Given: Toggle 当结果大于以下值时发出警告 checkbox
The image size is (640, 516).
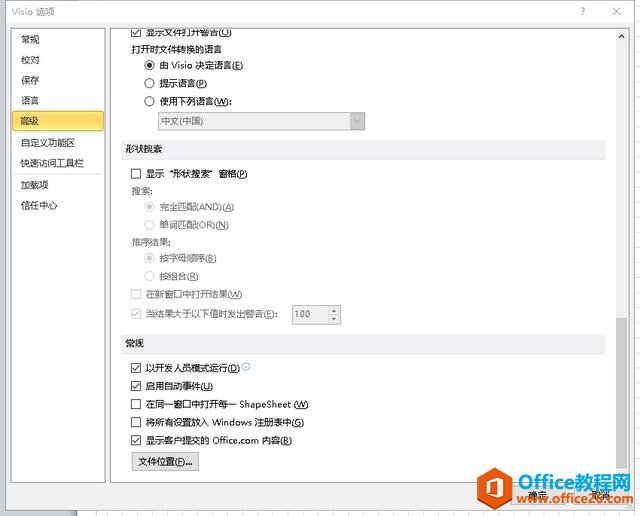Looking at the screenshot, I should pos(136,314).
